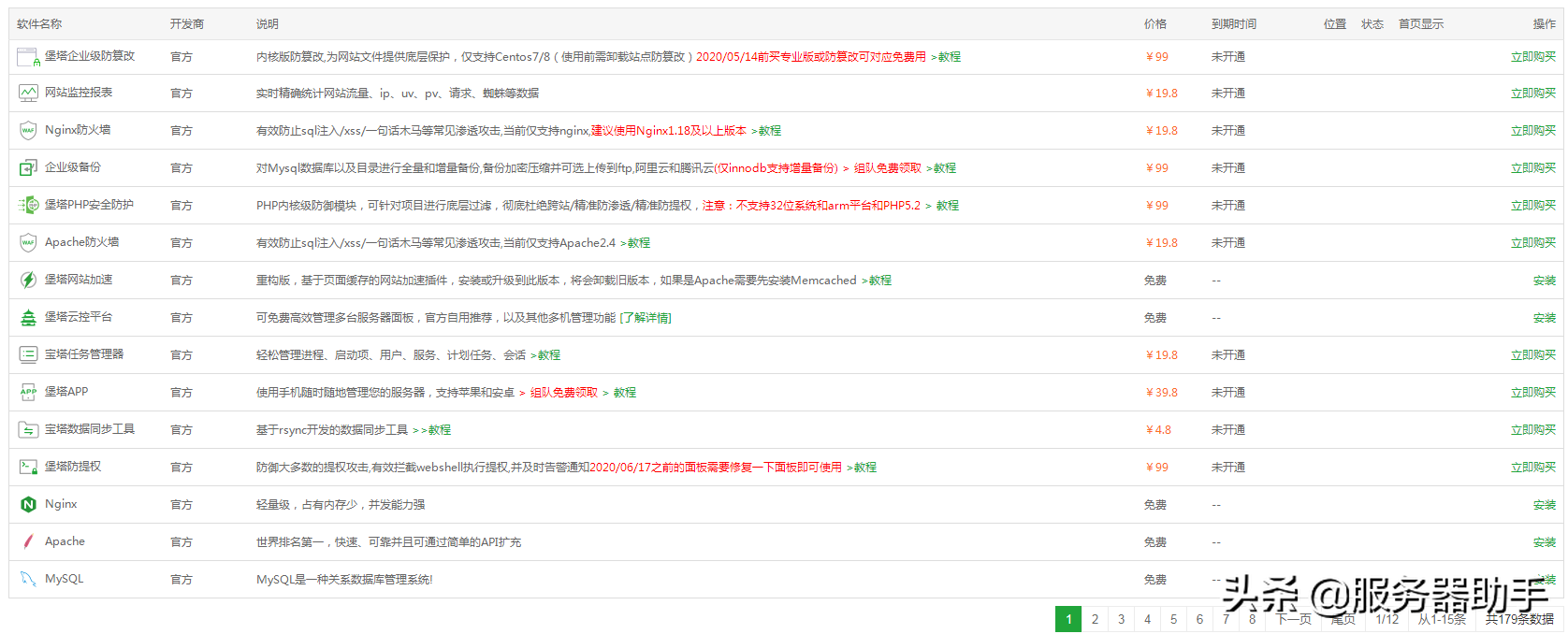This screenshot has height=634, width=1568.
Task: Click the 价格 column header
Action: point(1155,24)
